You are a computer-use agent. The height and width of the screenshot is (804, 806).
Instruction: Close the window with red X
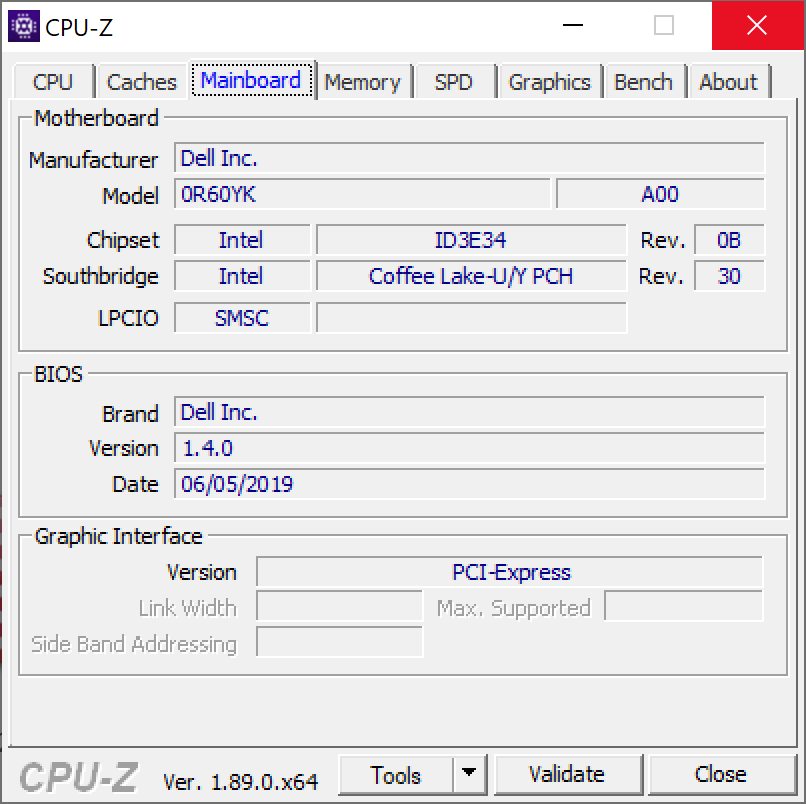[x=757, y=25]
